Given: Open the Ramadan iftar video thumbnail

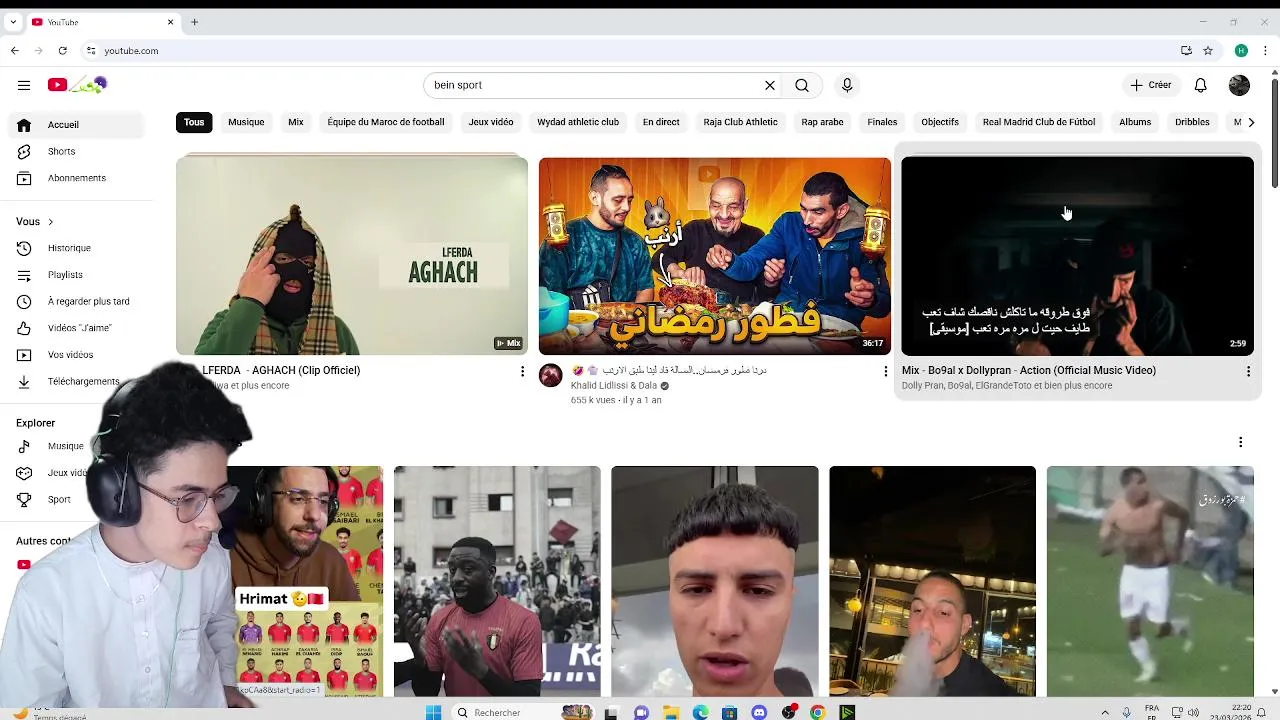Looking at the screenshot, I should pos(715,255).
